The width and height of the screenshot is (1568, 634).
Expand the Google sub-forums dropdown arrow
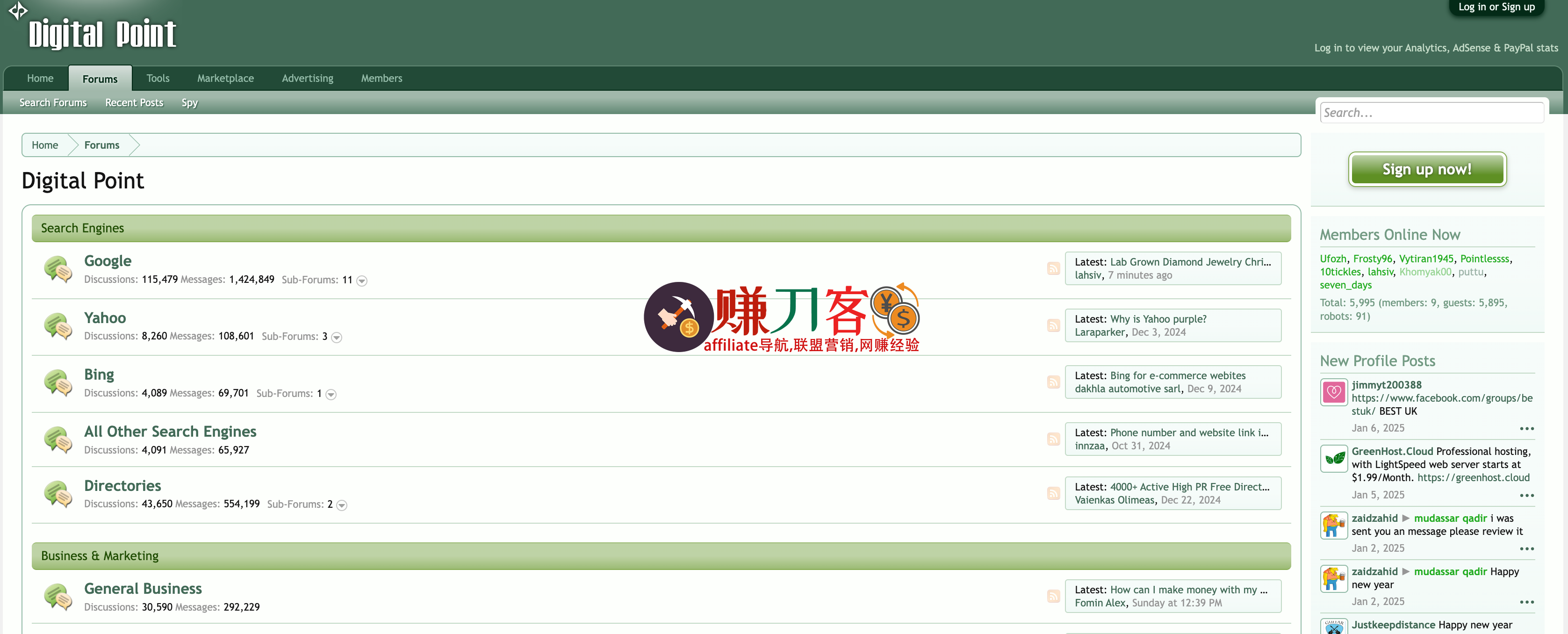361,281
